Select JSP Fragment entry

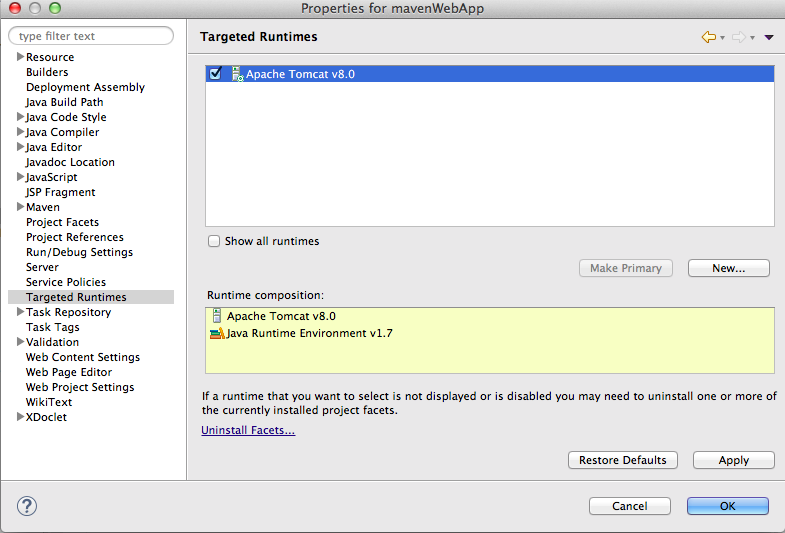[x=60, y=192]
